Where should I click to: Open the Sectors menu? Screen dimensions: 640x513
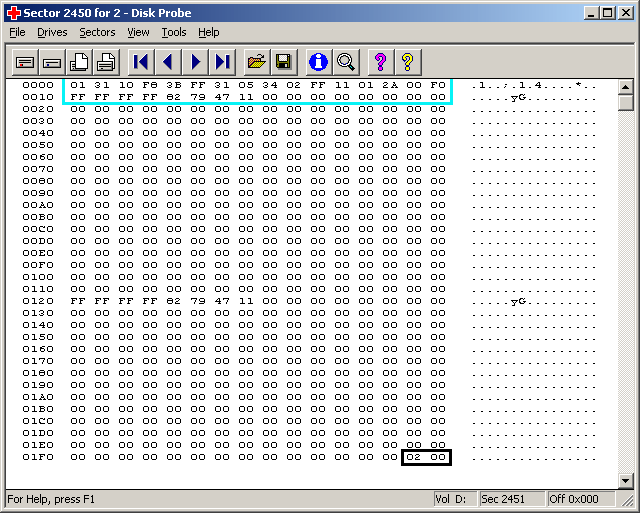(x=97, y=32)
